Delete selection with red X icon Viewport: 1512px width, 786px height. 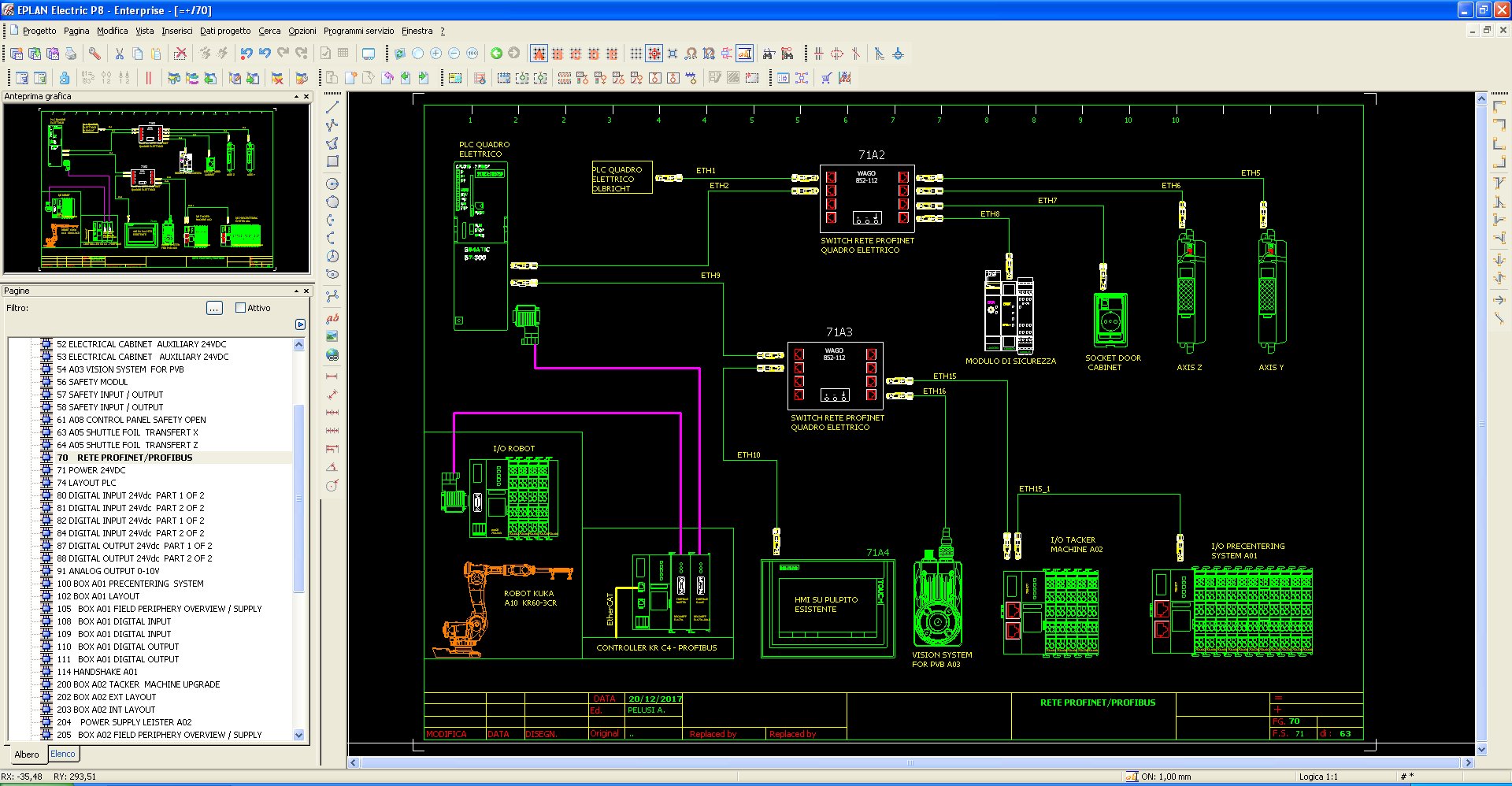(x=180, y=54)
